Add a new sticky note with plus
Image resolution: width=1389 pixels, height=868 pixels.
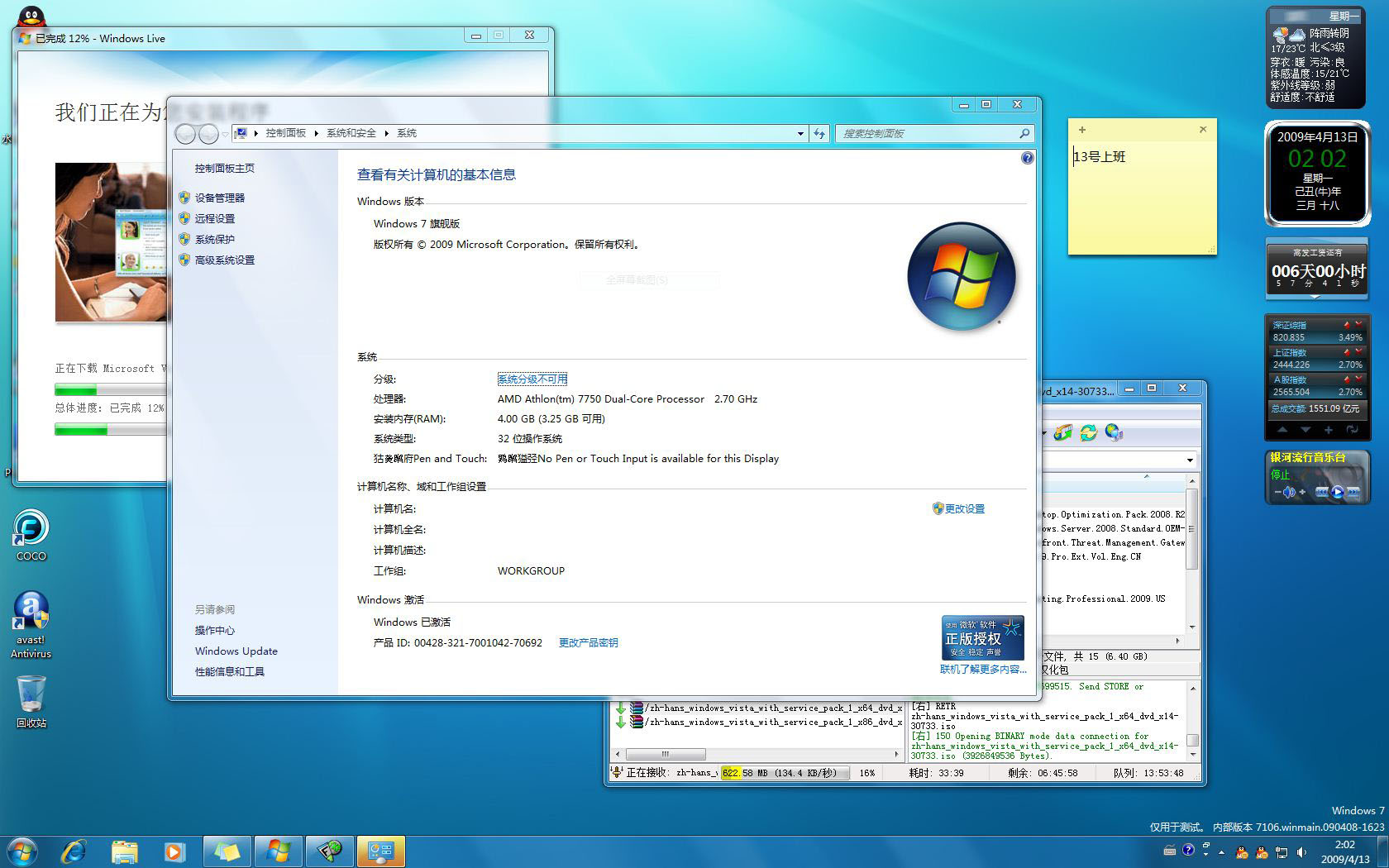[x=1081, y=130]
